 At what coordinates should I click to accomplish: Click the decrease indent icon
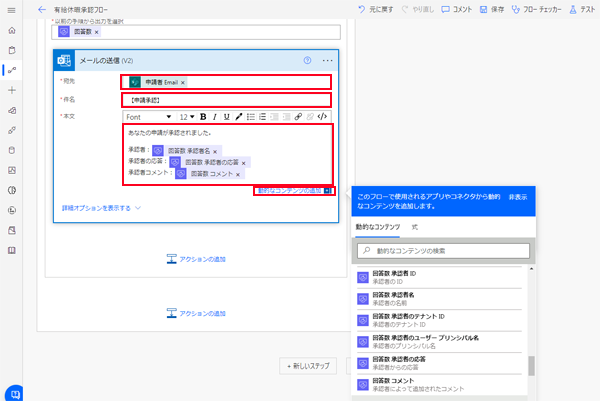tap(274, 117)
